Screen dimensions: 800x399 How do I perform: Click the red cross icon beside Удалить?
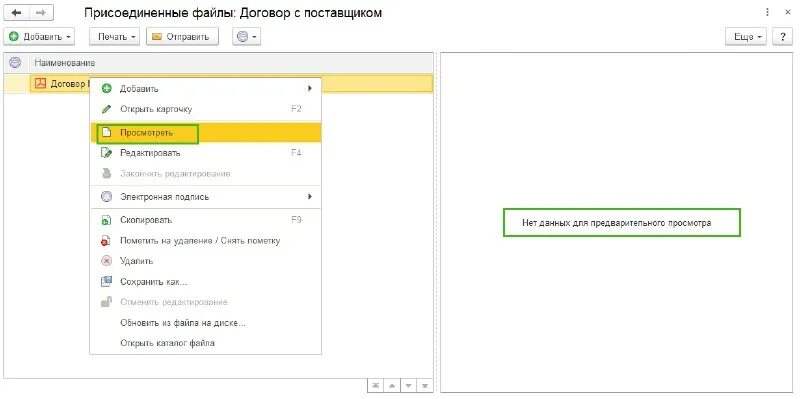(x=106, y=261)
